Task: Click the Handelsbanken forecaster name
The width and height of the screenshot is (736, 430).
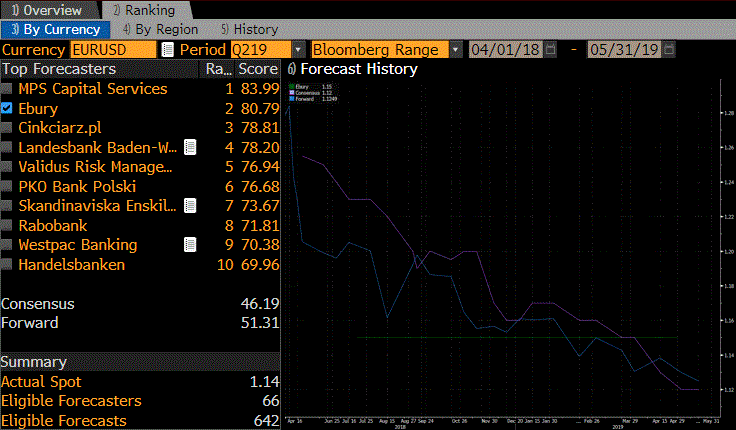Action: (x=72, y=264)
